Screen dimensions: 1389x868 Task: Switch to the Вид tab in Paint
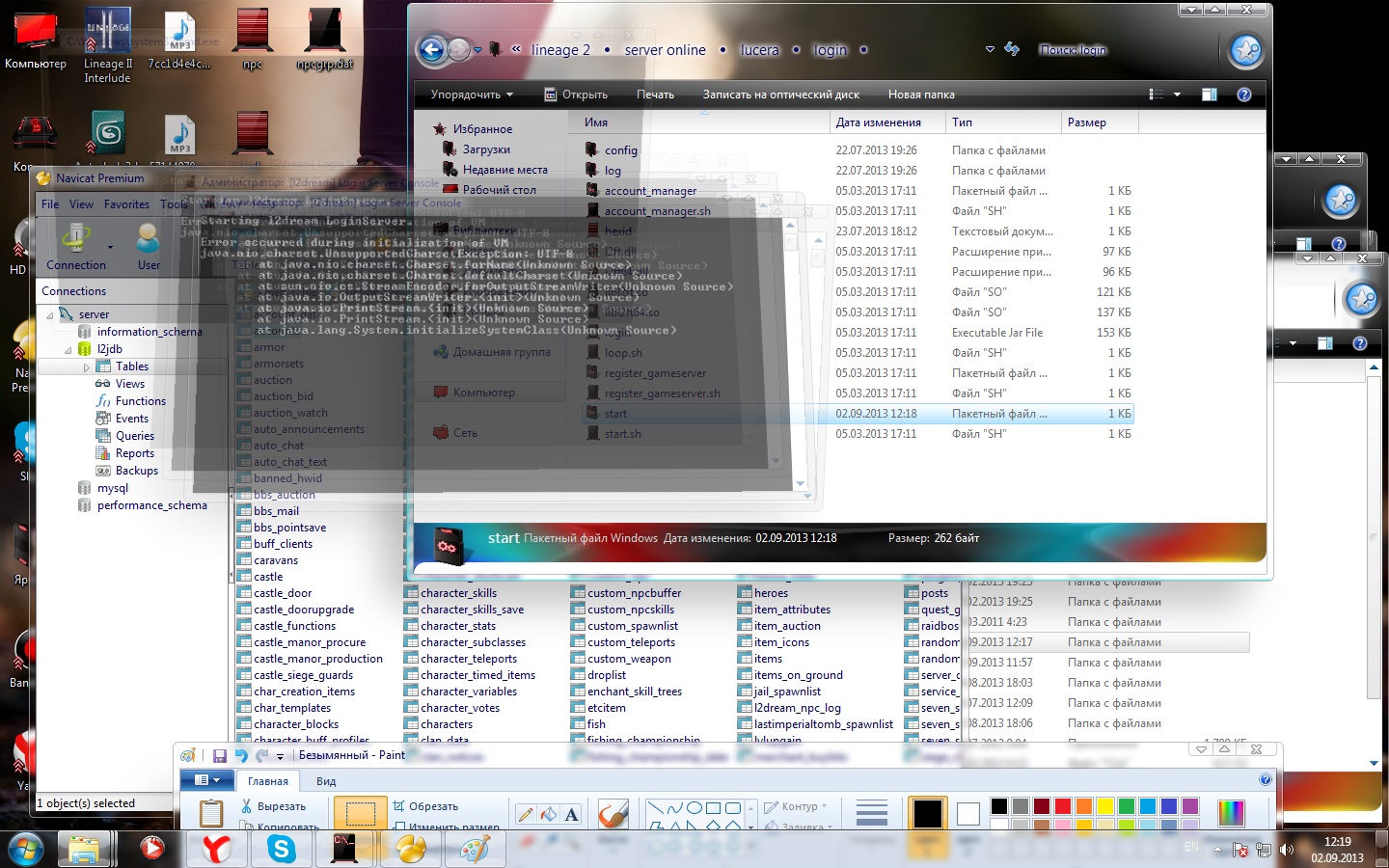pyautogui.click(x=326, y=781)
